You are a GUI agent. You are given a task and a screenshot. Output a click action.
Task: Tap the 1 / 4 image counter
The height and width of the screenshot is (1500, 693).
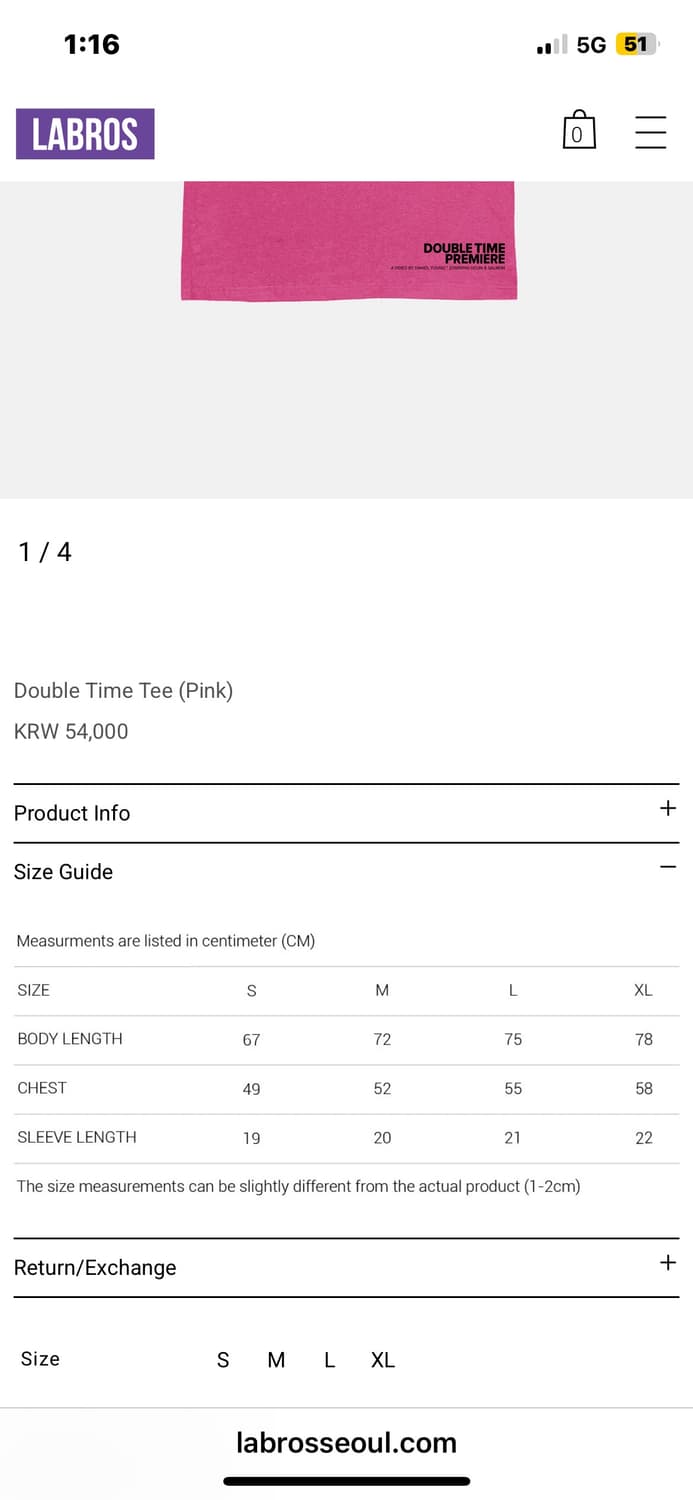[x=45, y=552]
